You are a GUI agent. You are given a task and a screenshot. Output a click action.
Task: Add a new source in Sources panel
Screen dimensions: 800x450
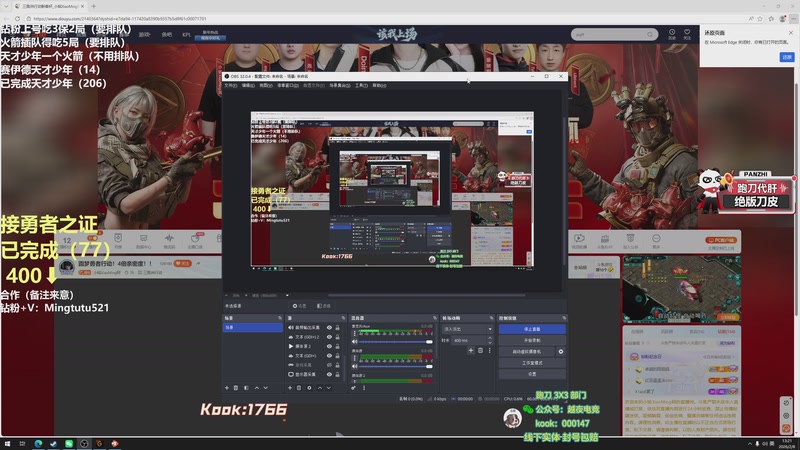tap(290, 388)
